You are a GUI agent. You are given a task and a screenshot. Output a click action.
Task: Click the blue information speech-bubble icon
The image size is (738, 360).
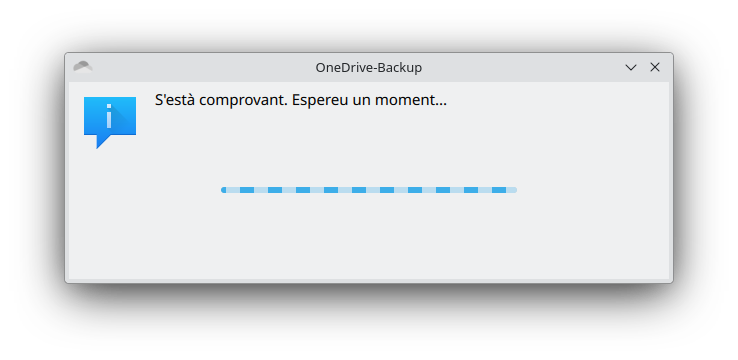pos(110,122)
